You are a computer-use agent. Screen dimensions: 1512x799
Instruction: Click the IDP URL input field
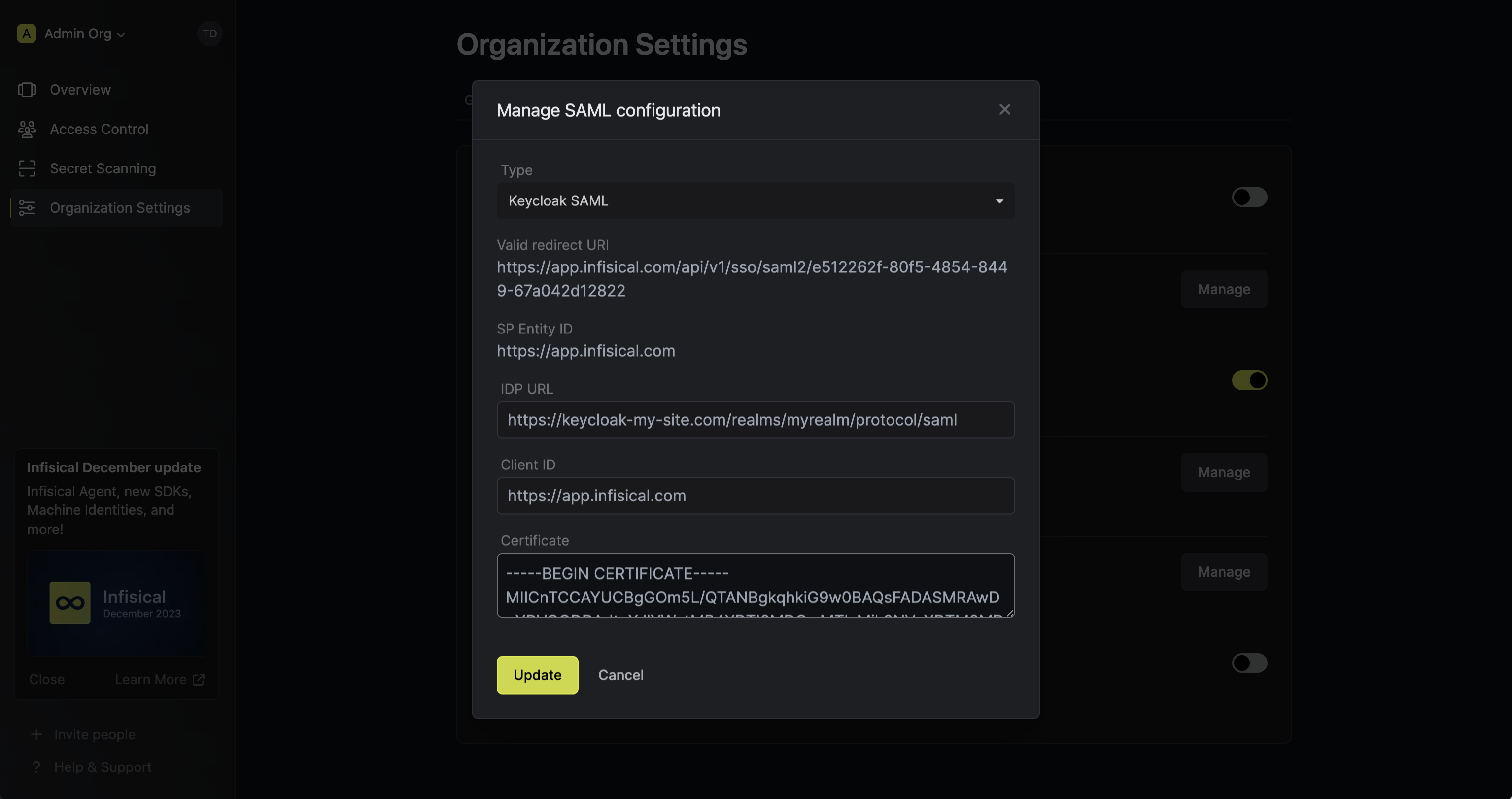click(756, 419)
